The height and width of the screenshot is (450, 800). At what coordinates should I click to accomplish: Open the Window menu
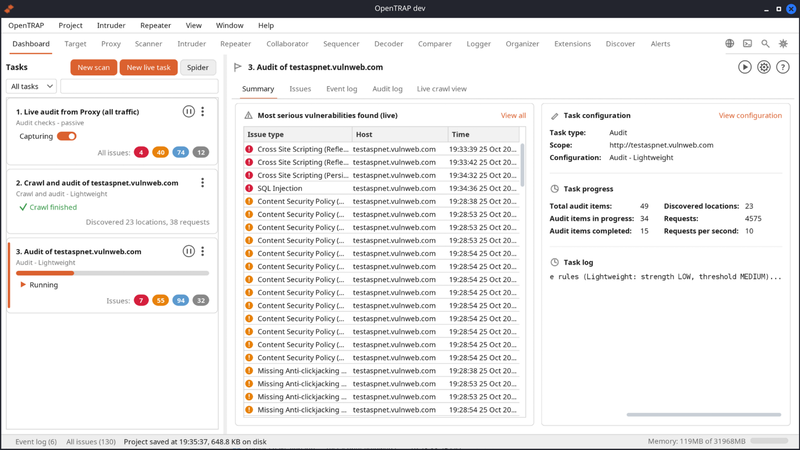[x=230, y=26]
